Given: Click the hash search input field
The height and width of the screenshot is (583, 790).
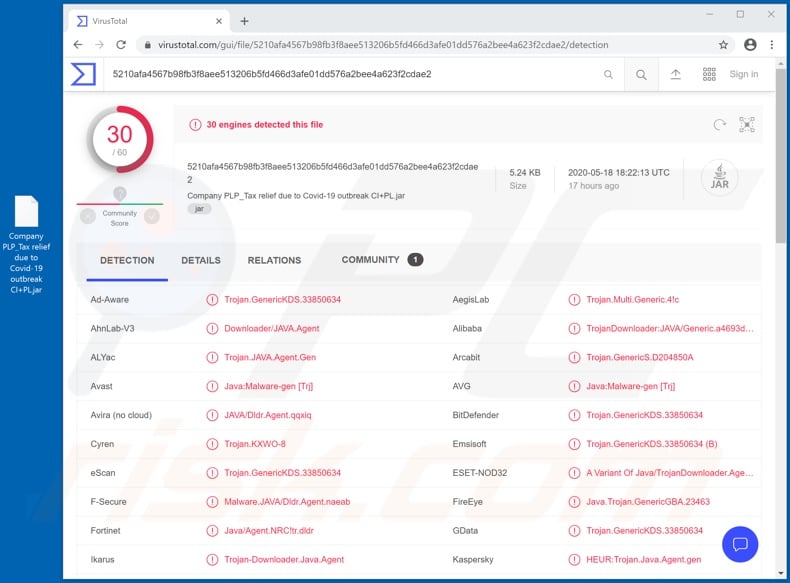Looking at the screenshot, I should click(350, 74).
